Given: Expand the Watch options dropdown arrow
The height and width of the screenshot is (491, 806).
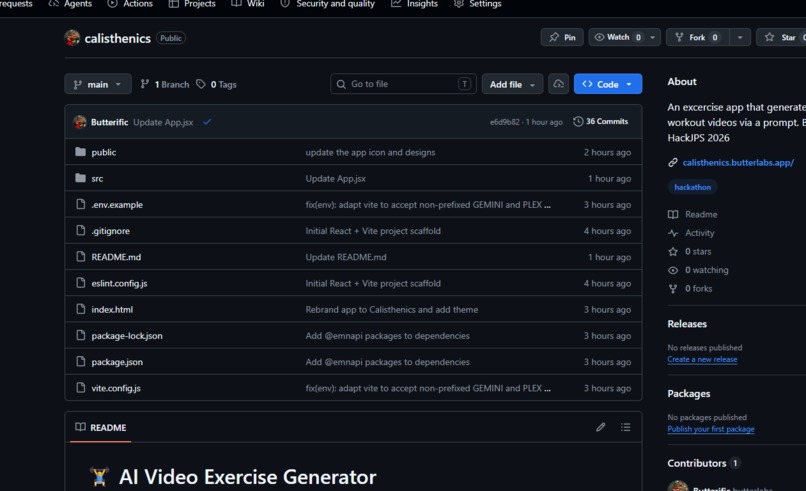Looking at the screenshot, I should point(653,37).
